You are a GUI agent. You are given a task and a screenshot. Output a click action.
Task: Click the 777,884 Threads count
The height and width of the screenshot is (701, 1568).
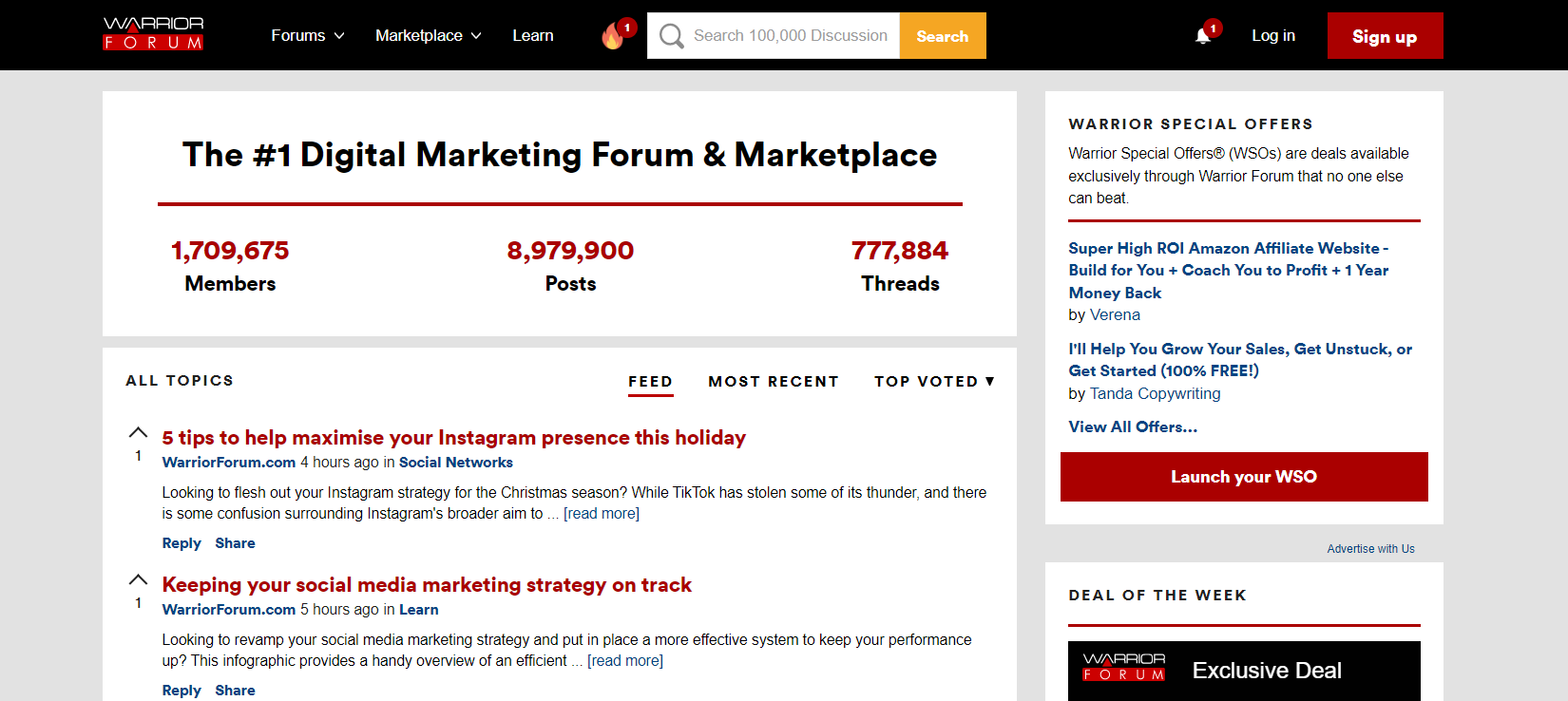click(x=900, y=251)
